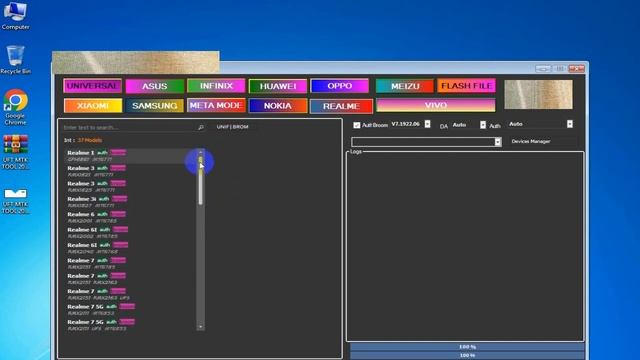This screenshot has width=640, height=360.
Task: Toggle the checkbox beside version V7.1922.06
Action: pyautogui.click(x=356, y=125)
